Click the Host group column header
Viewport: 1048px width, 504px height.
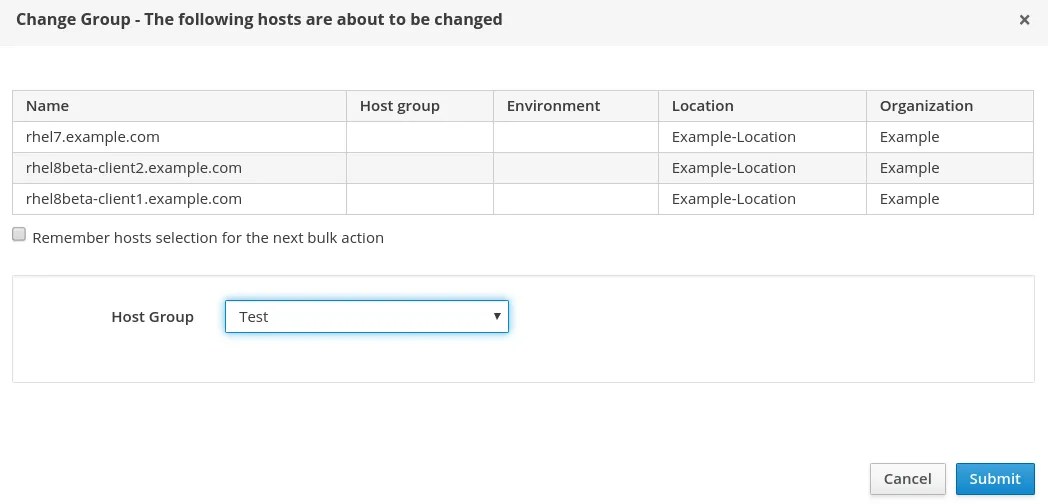[400, 106]
